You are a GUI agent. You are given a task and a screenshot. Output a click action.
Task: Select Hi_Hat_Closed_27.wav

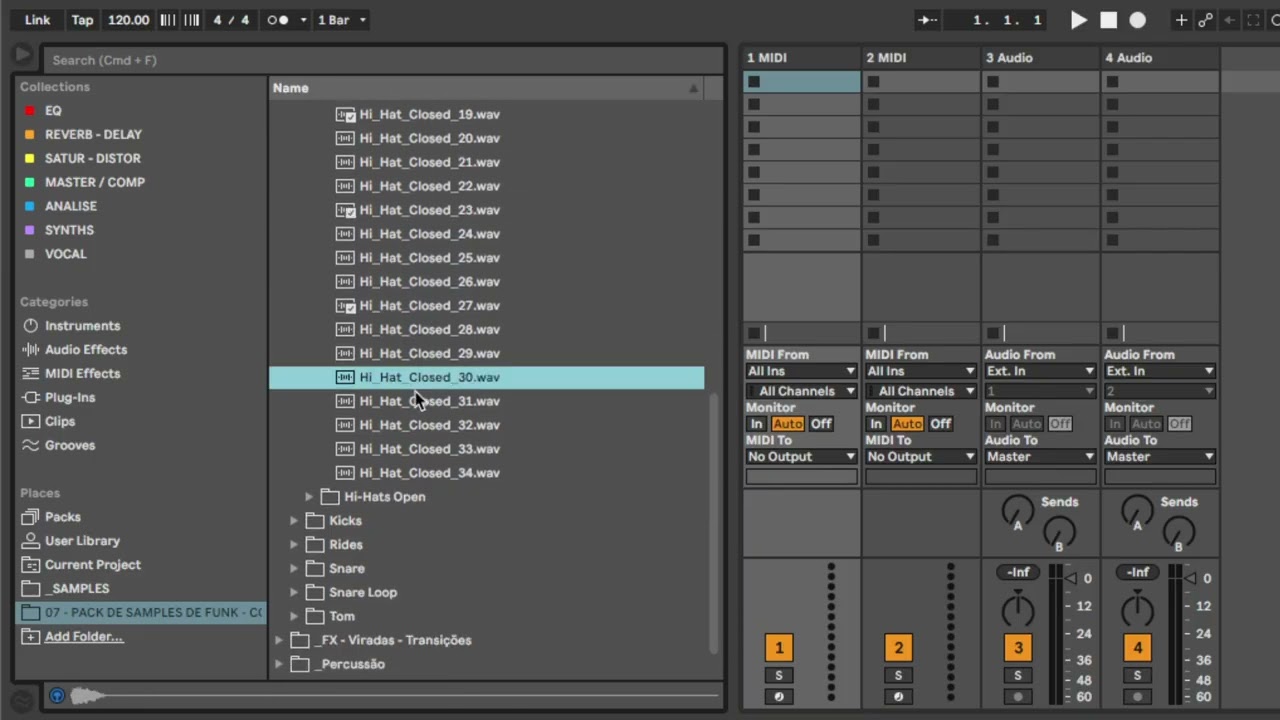(x=429, y=306)
